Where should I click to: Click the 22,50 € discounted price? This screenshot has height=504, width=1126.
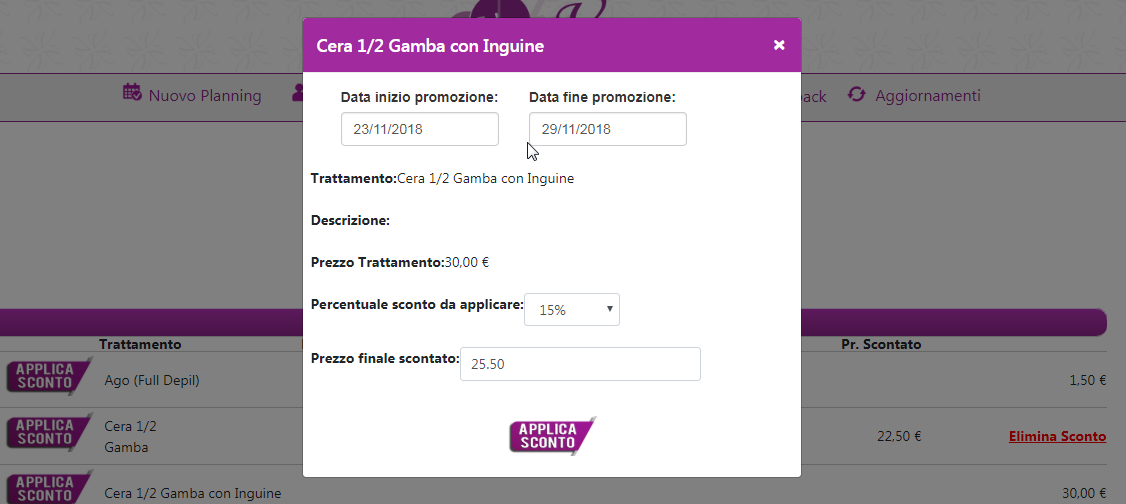(x=899, y=437)
